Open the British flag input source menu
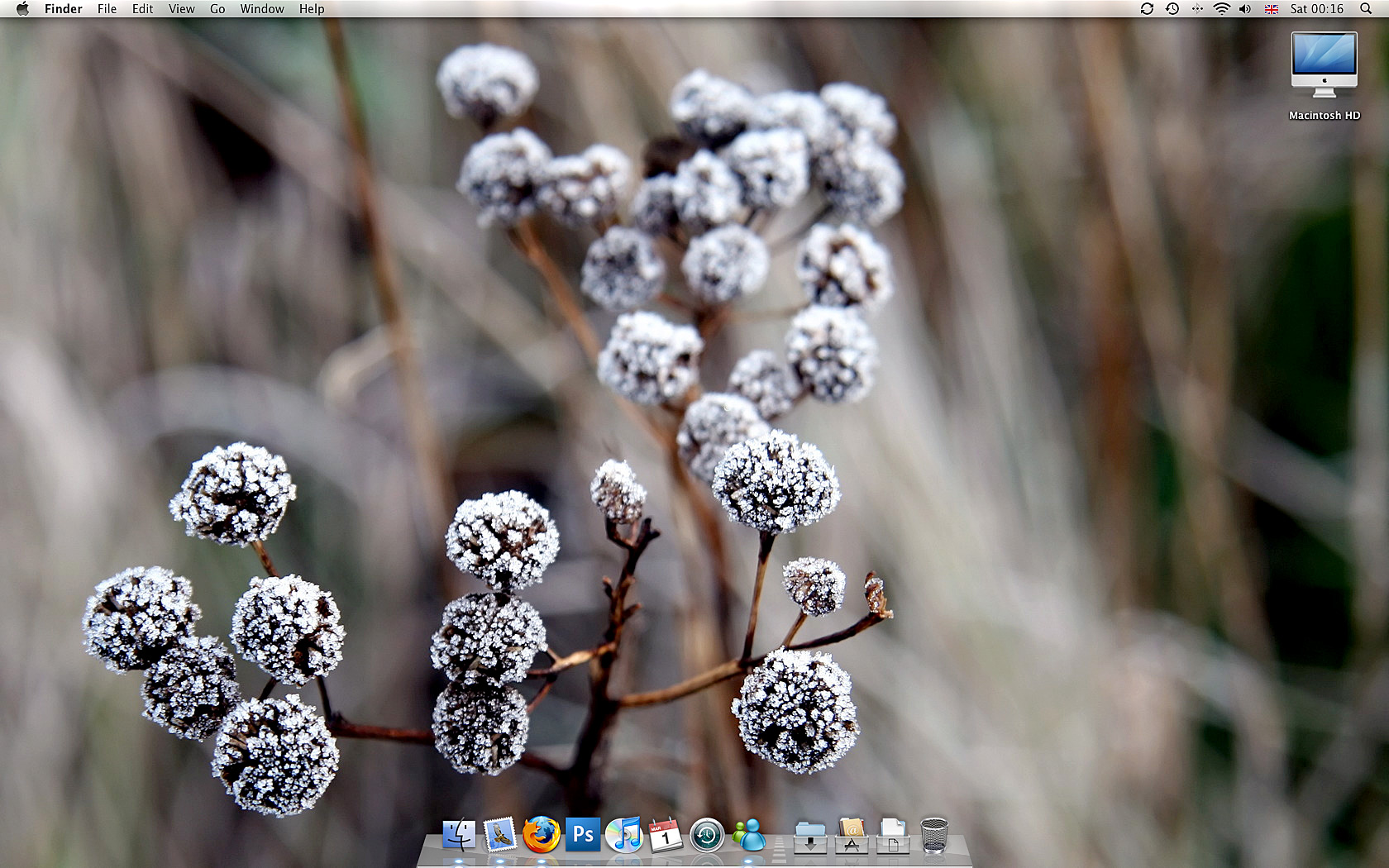This screenshot has height=868, width=1389. click(x=1271, y=9)
